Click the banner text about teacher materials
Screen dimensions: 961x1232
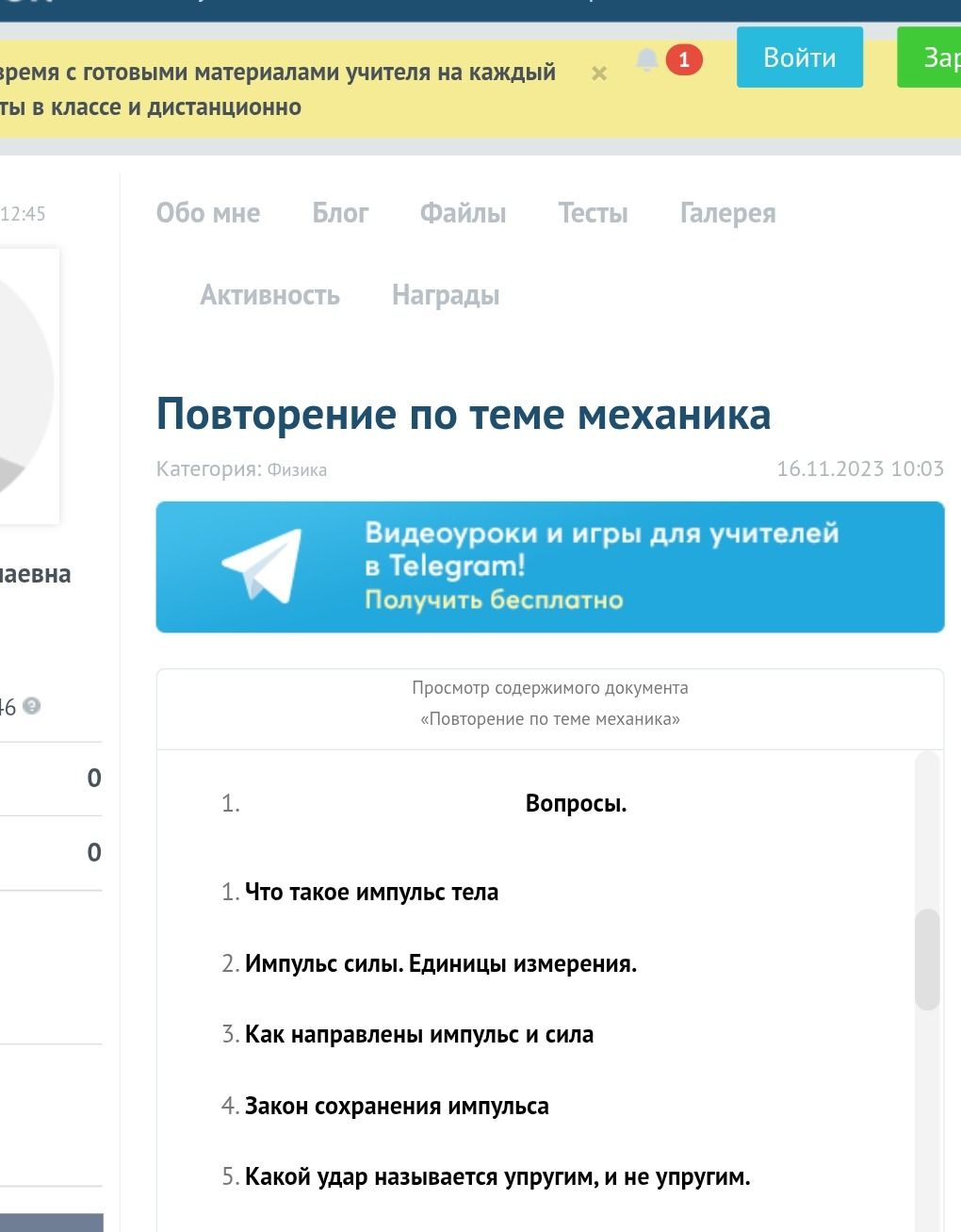pyautogui.click(x=278, y=90)
